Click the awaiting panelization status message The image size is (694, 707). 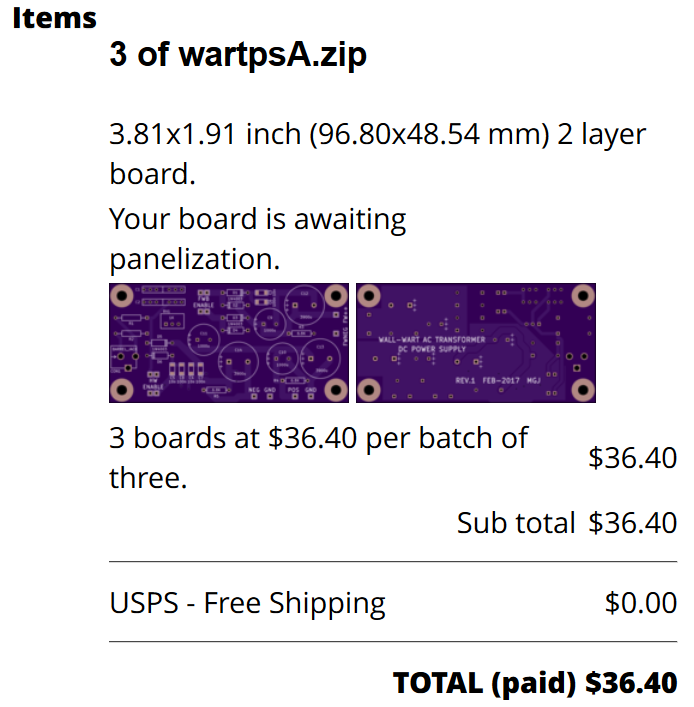[x=257, y=239]
